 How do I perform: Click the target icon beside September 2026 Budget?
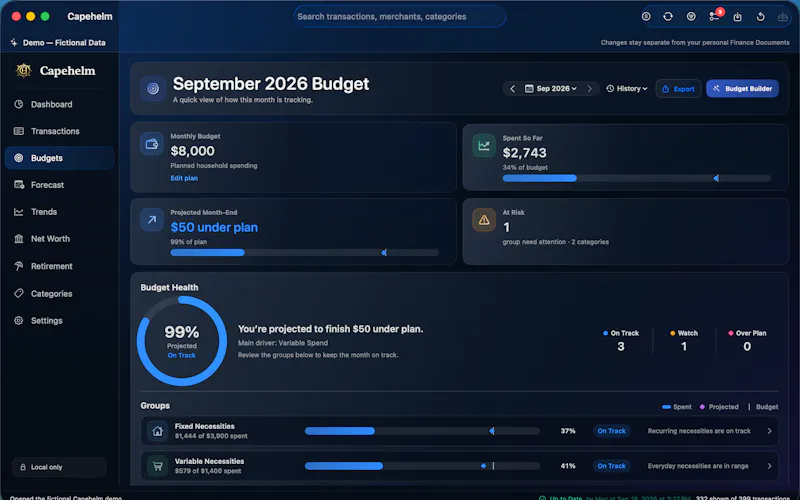pos(153,89)
